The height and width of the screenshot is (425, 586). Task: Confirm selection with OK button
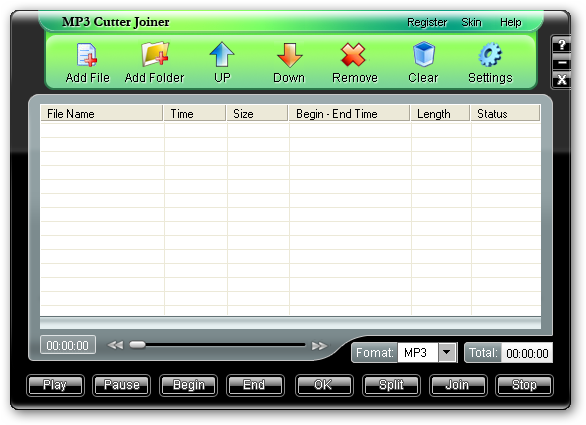pyautogui.click(x=324, y=385)
